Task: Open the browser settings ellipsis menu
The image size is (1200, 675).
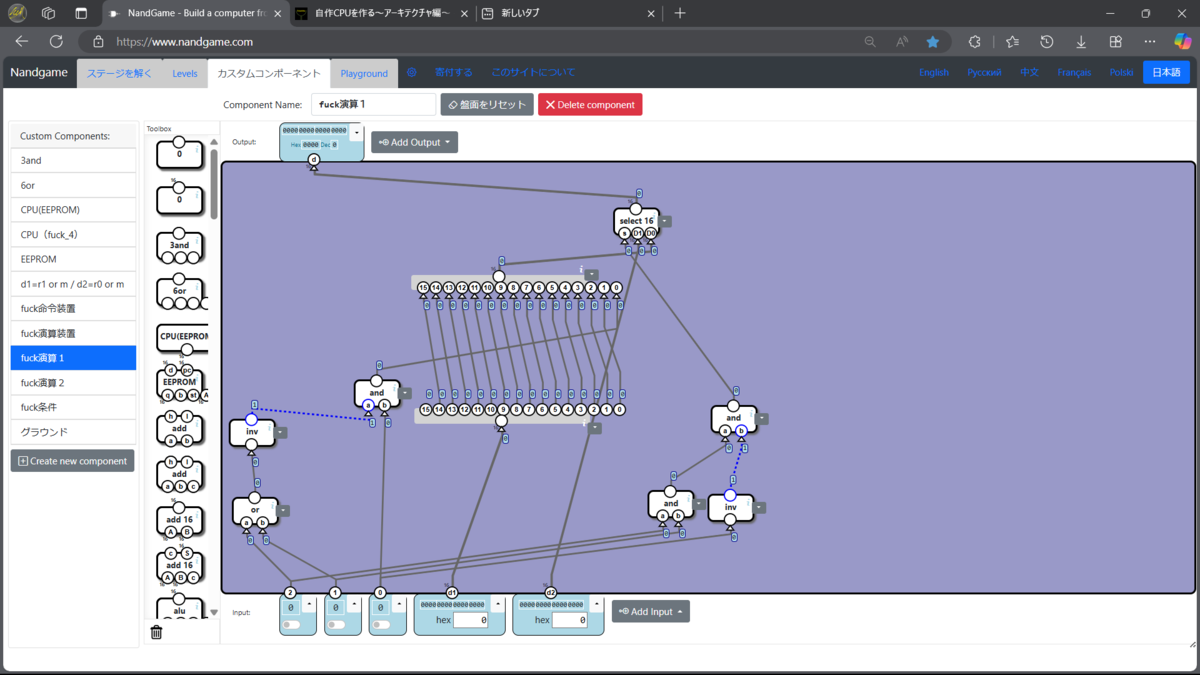Action: tap(1150, 42)
